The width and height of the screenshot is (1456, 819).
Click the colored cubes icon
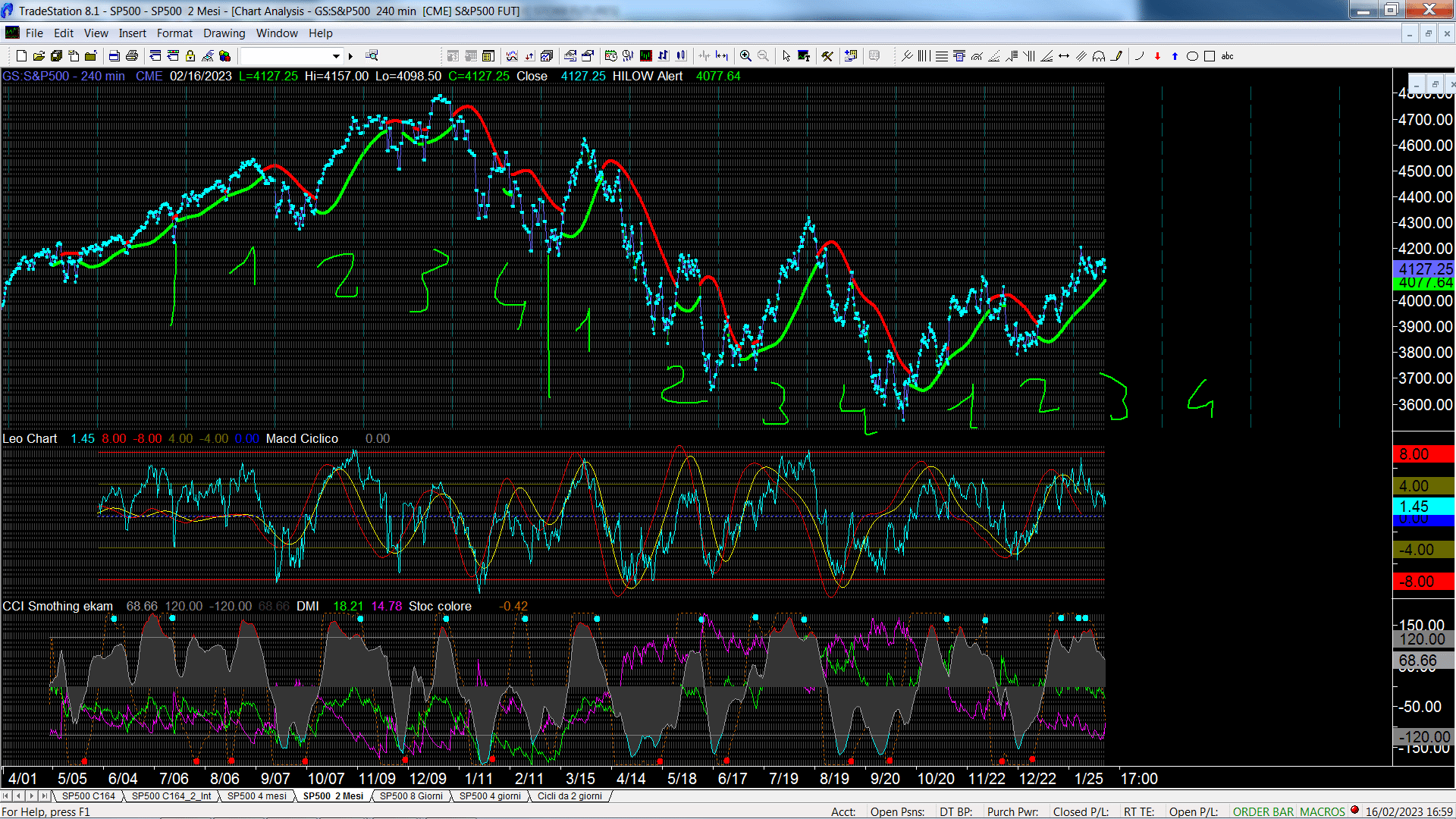(225, 56)
